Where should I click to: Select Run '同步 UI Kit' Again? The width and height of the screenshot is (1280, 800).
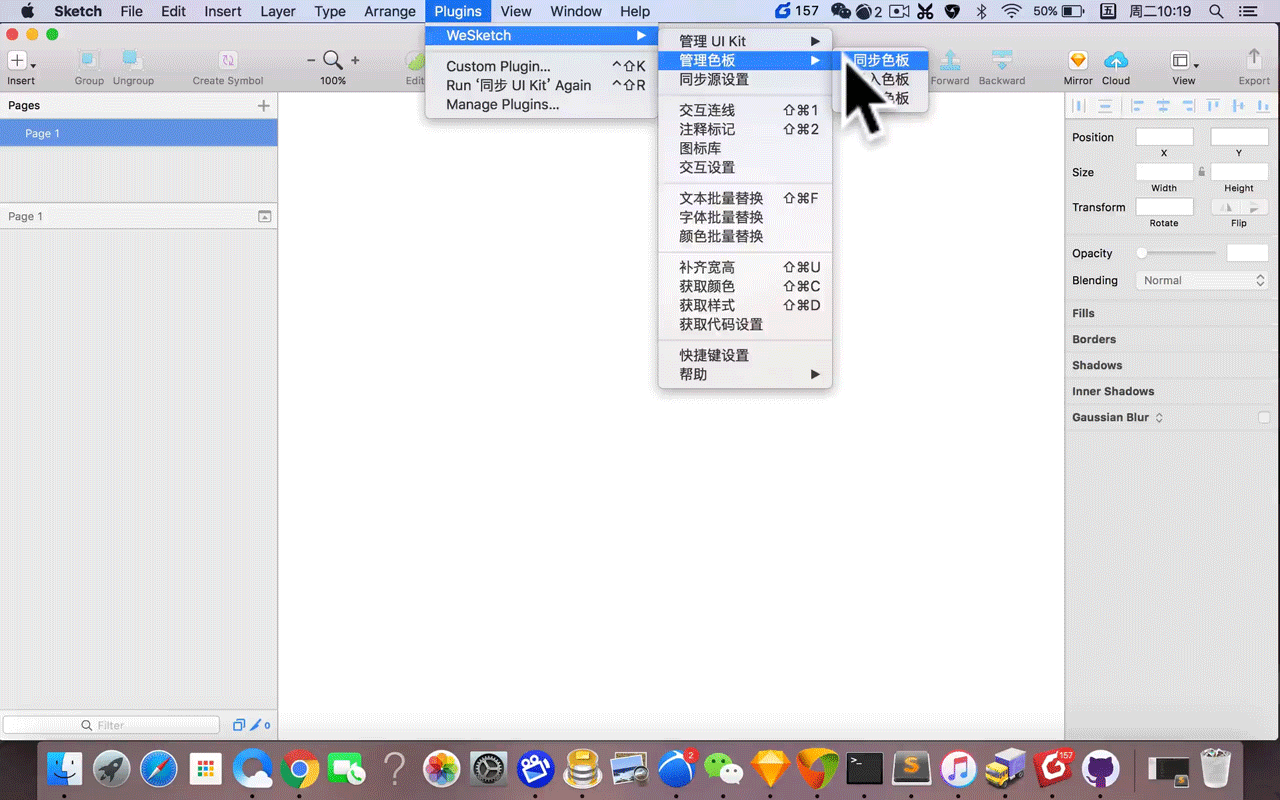pyautogui.click(x=541, y=85)
